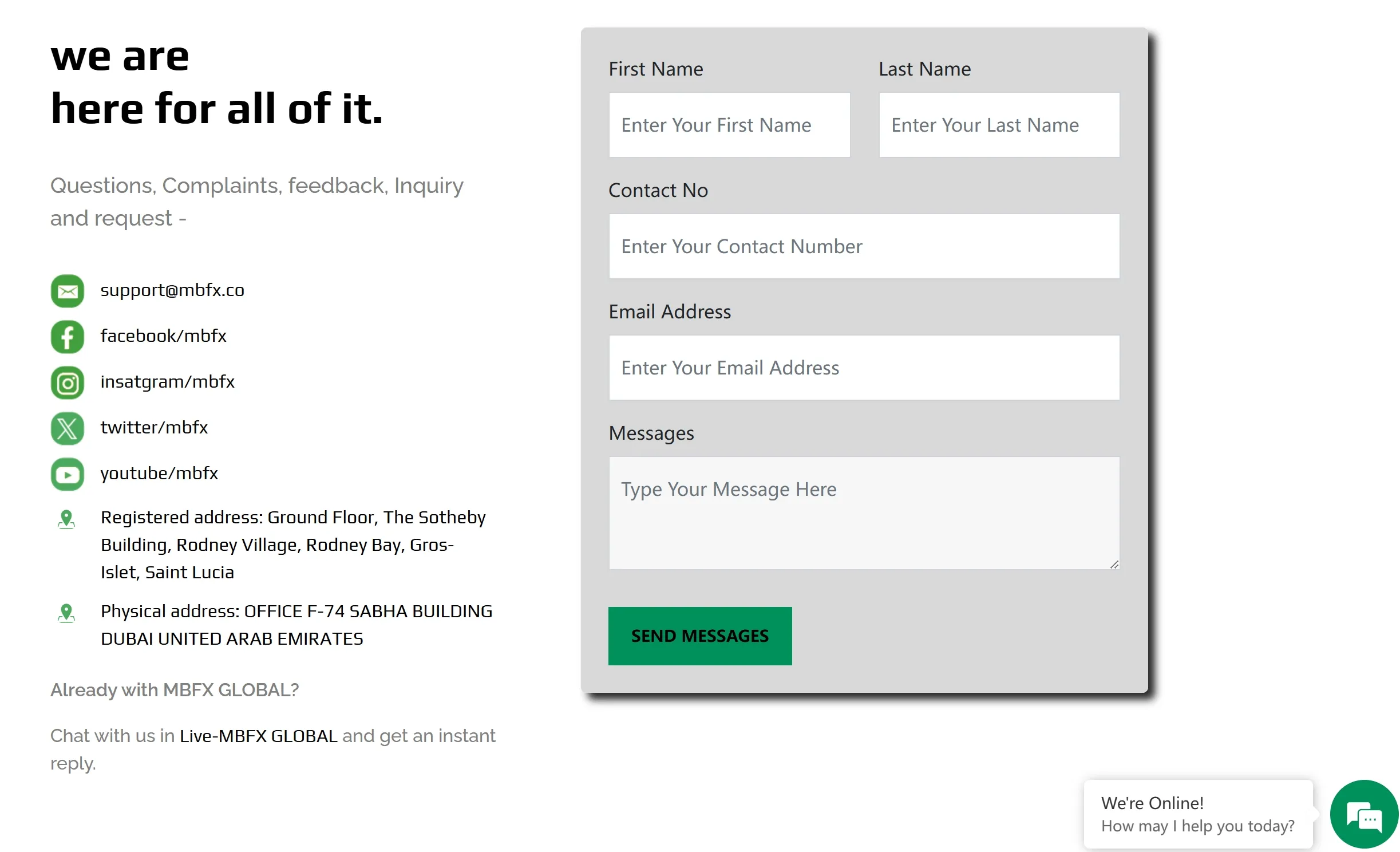
Task: Click the Instagram camera icon
Action: [x=68, y=382]
